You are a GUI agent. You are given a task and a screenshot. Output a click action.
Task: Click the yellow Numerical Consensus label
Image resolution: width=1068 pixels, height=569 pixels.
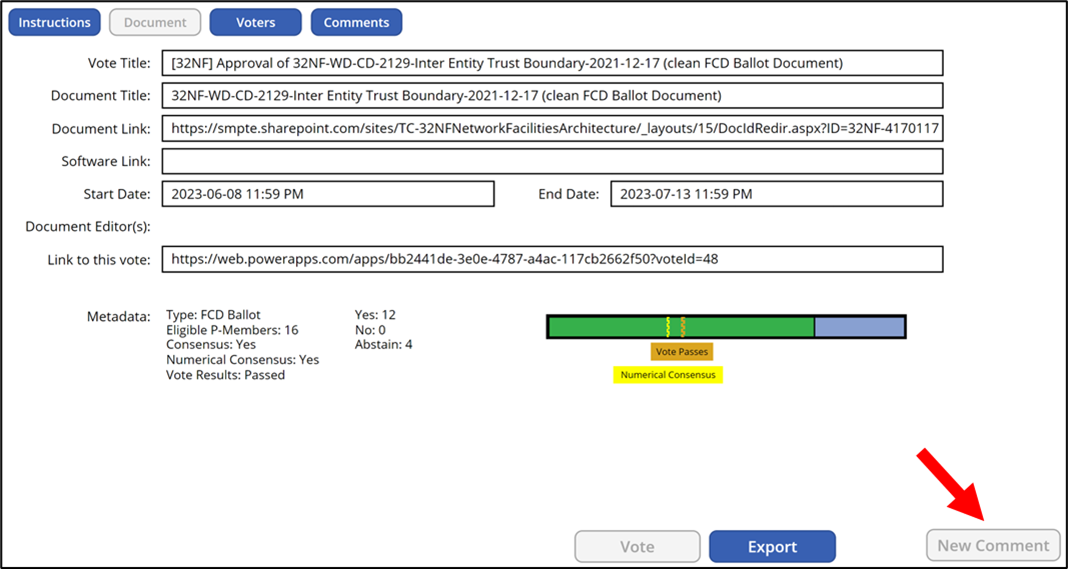[667, 375]
